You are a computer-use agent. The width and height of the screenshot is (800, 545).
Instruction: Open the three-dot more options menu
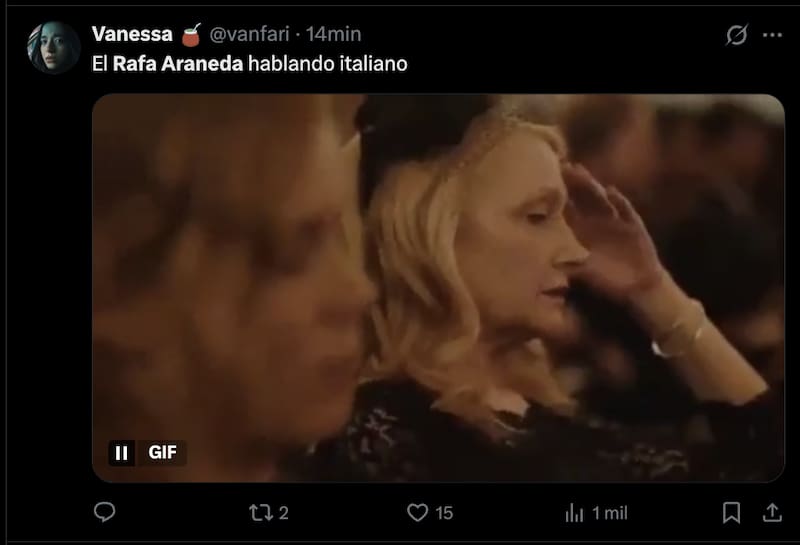(772, 35)
